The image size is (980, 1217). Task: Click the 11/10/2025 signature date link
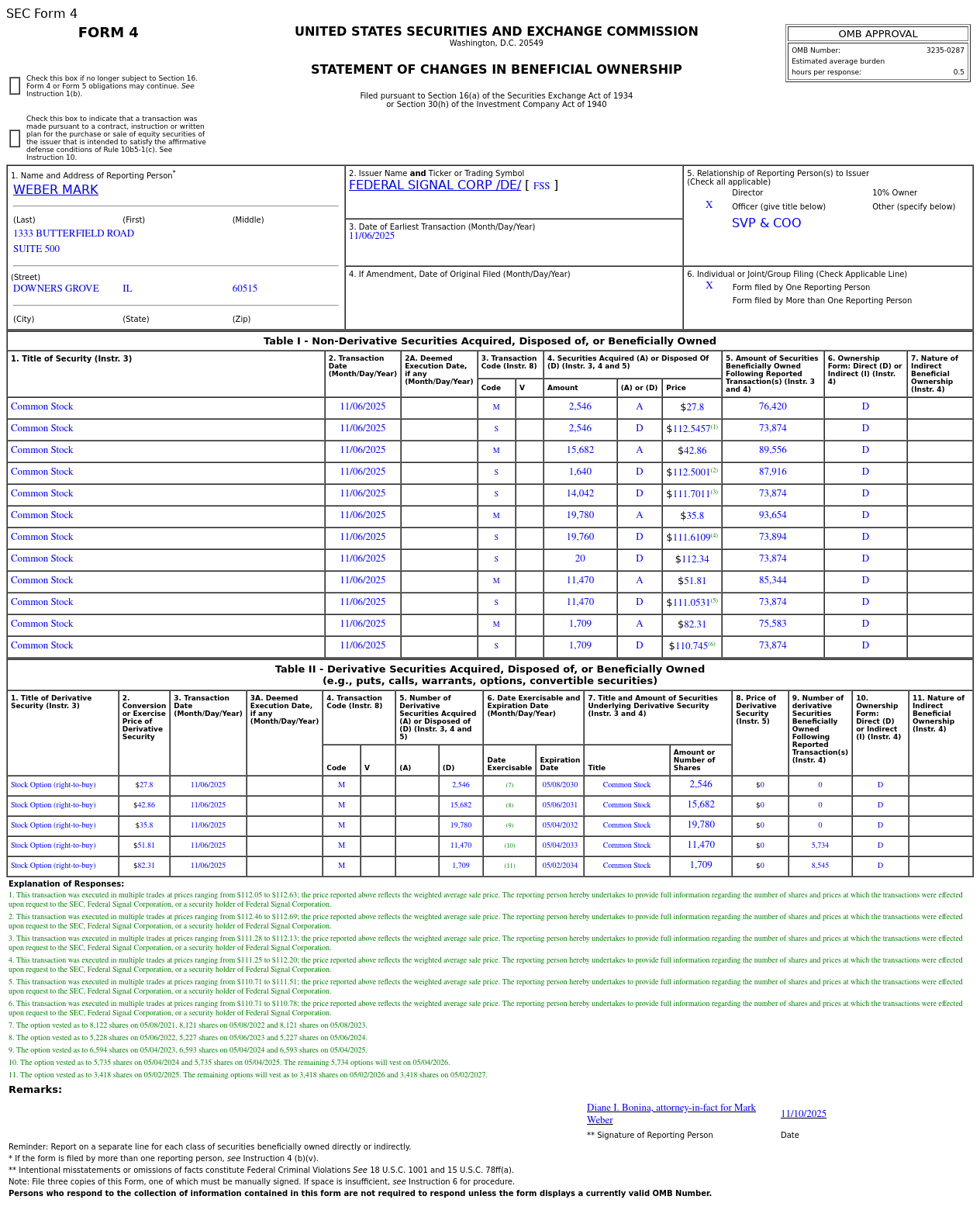(803, 1114)
